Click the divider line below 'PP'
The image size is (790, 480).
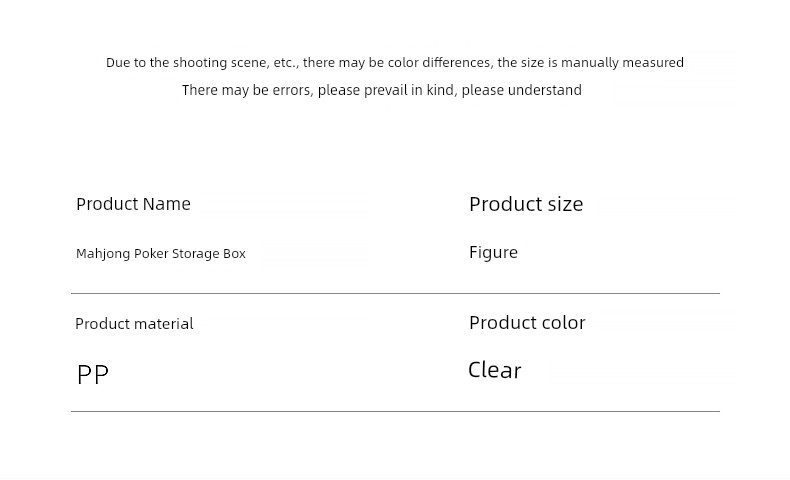pos(395,412)
